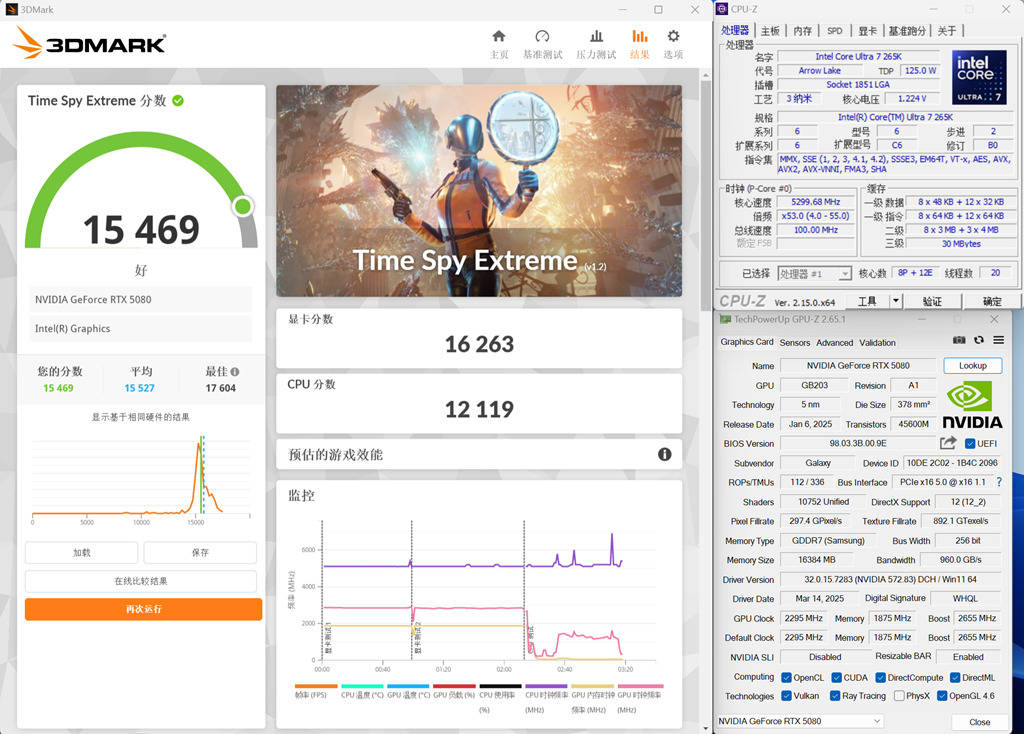The image size is (1024, 734).
Task: Click the Intel Core Ultra 7 logo in CPU-Z
Action: pyautogui.click(x=979, y=78)
